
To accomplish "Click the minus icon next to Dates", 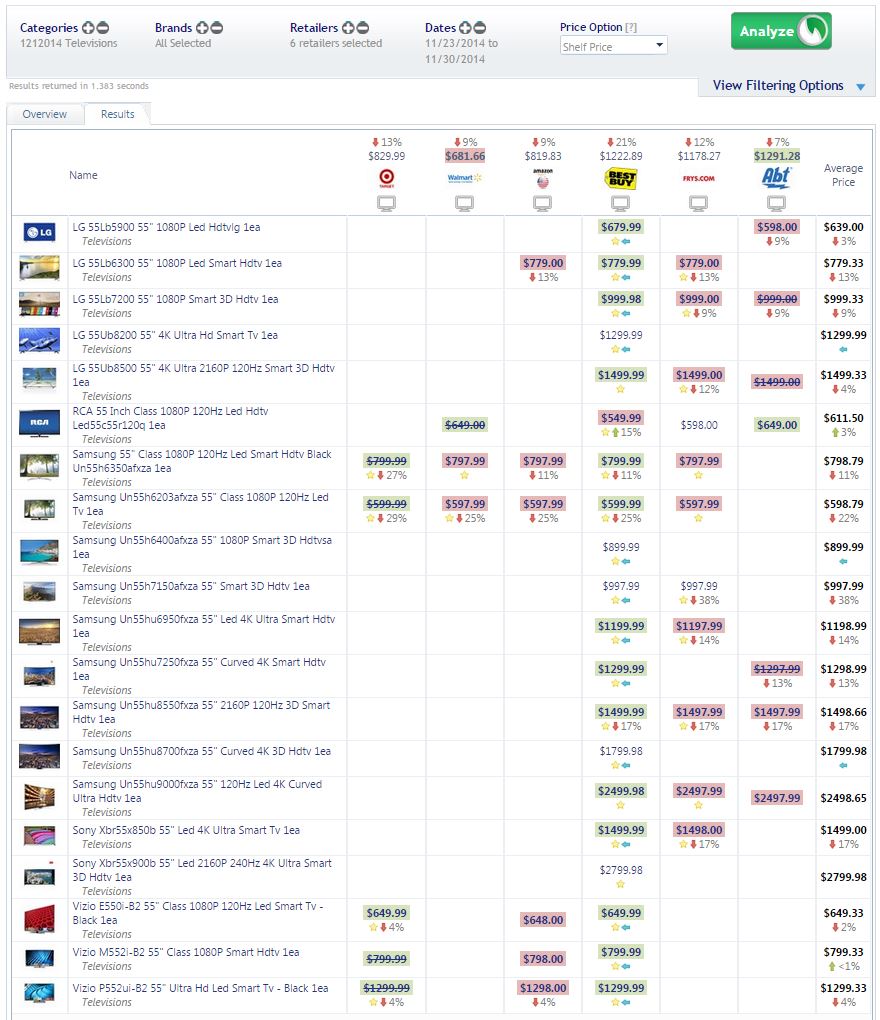I will [x=480, y=28].
